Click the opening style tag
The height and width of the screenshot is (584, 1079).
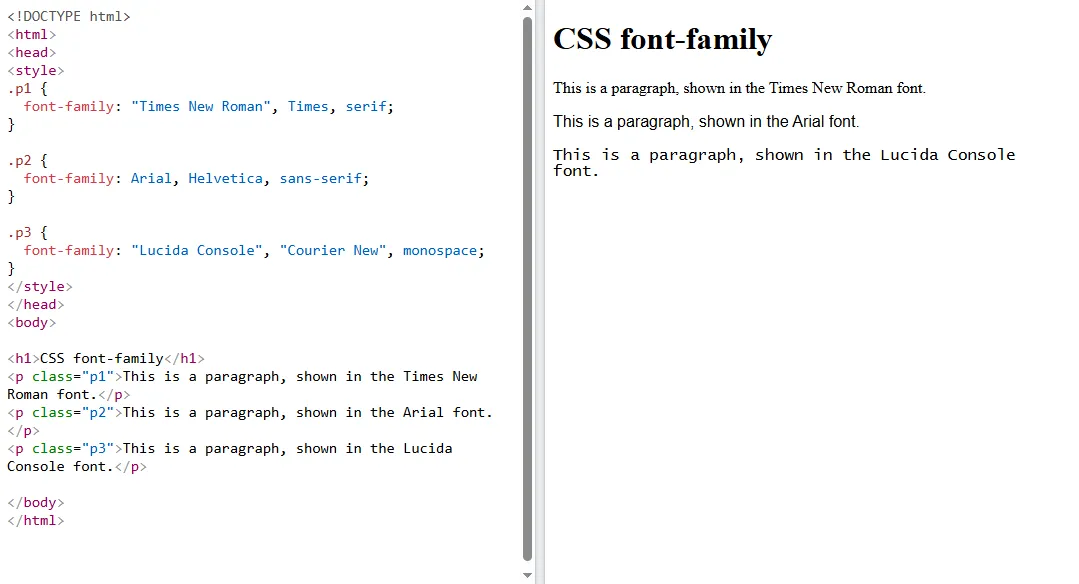[x=35, y=70]
